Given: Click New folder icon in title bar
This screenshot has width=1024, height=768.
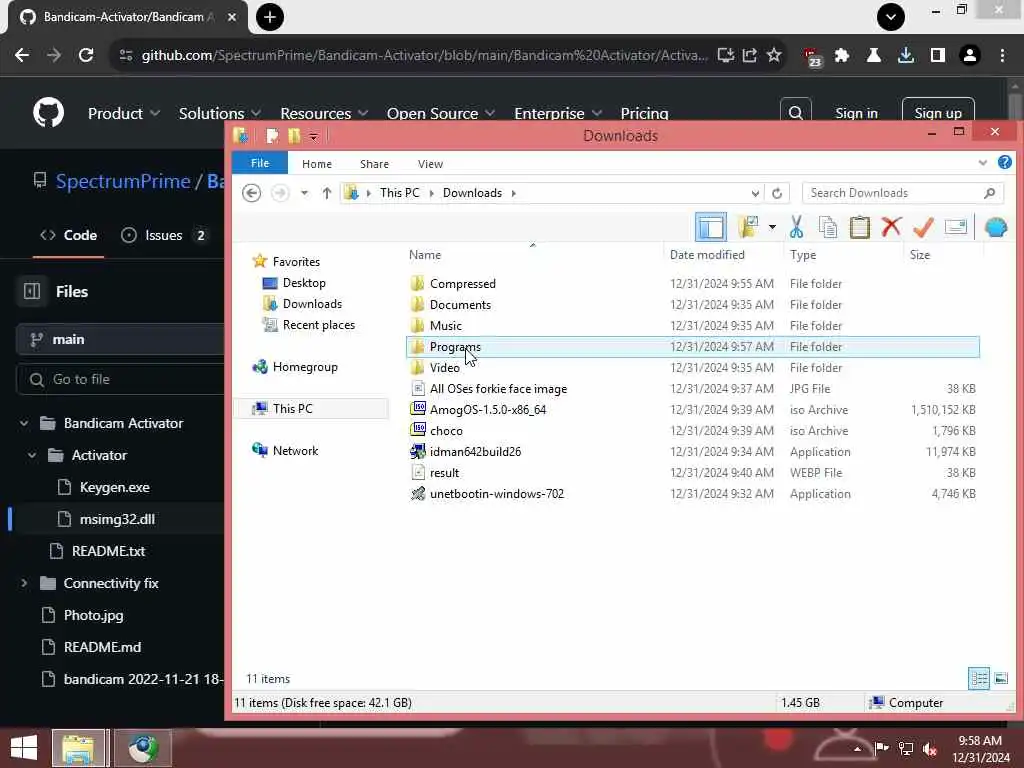Looking at the screenshot, I should 294,136.
